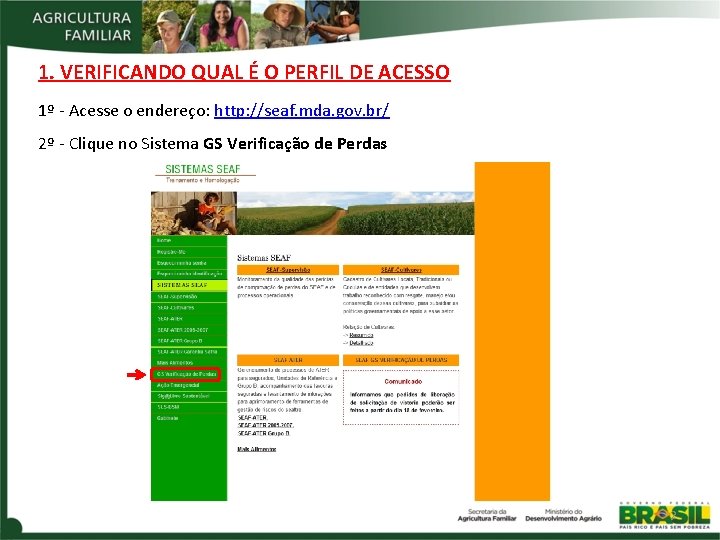
Task: Click the Governo Federal BRASIL logo
Action: pos(664,516)
